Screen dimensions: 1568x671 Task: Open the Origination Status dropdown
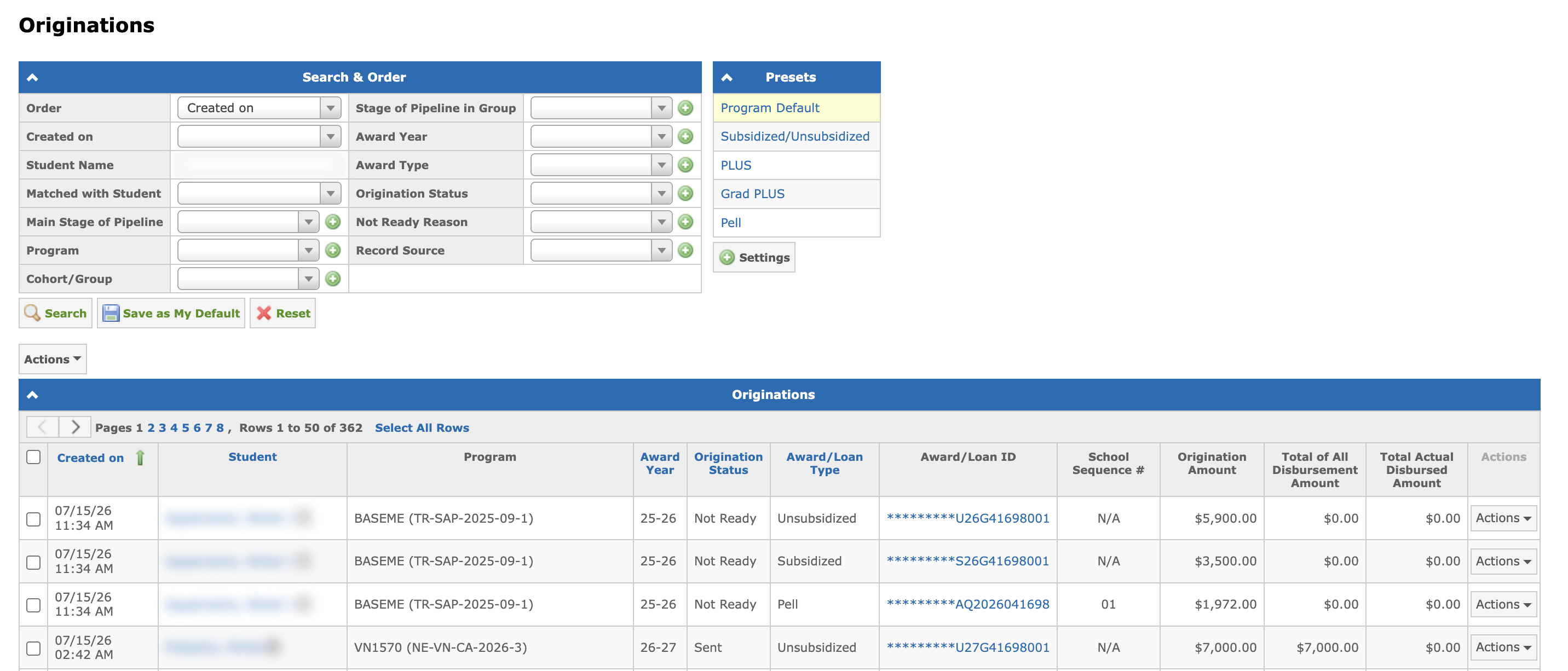click(x=601, y=193)
